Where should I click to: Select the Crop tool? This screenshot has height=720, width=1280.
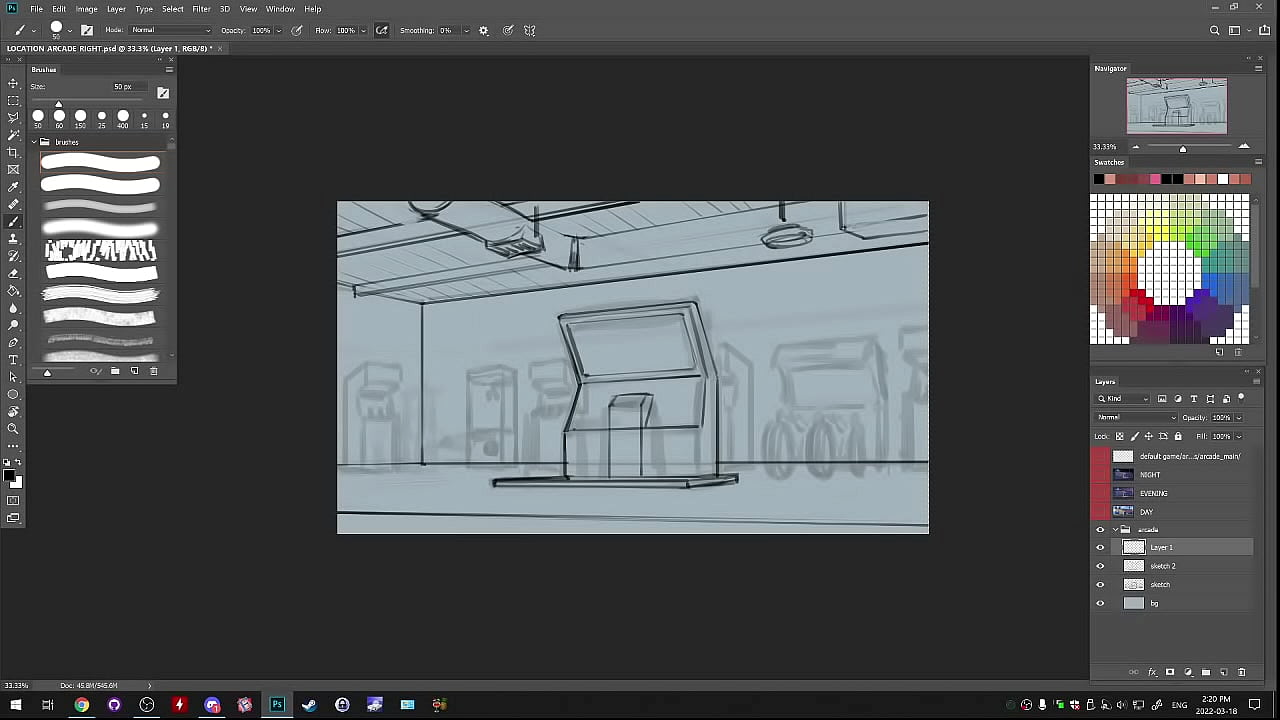[13, 152]
